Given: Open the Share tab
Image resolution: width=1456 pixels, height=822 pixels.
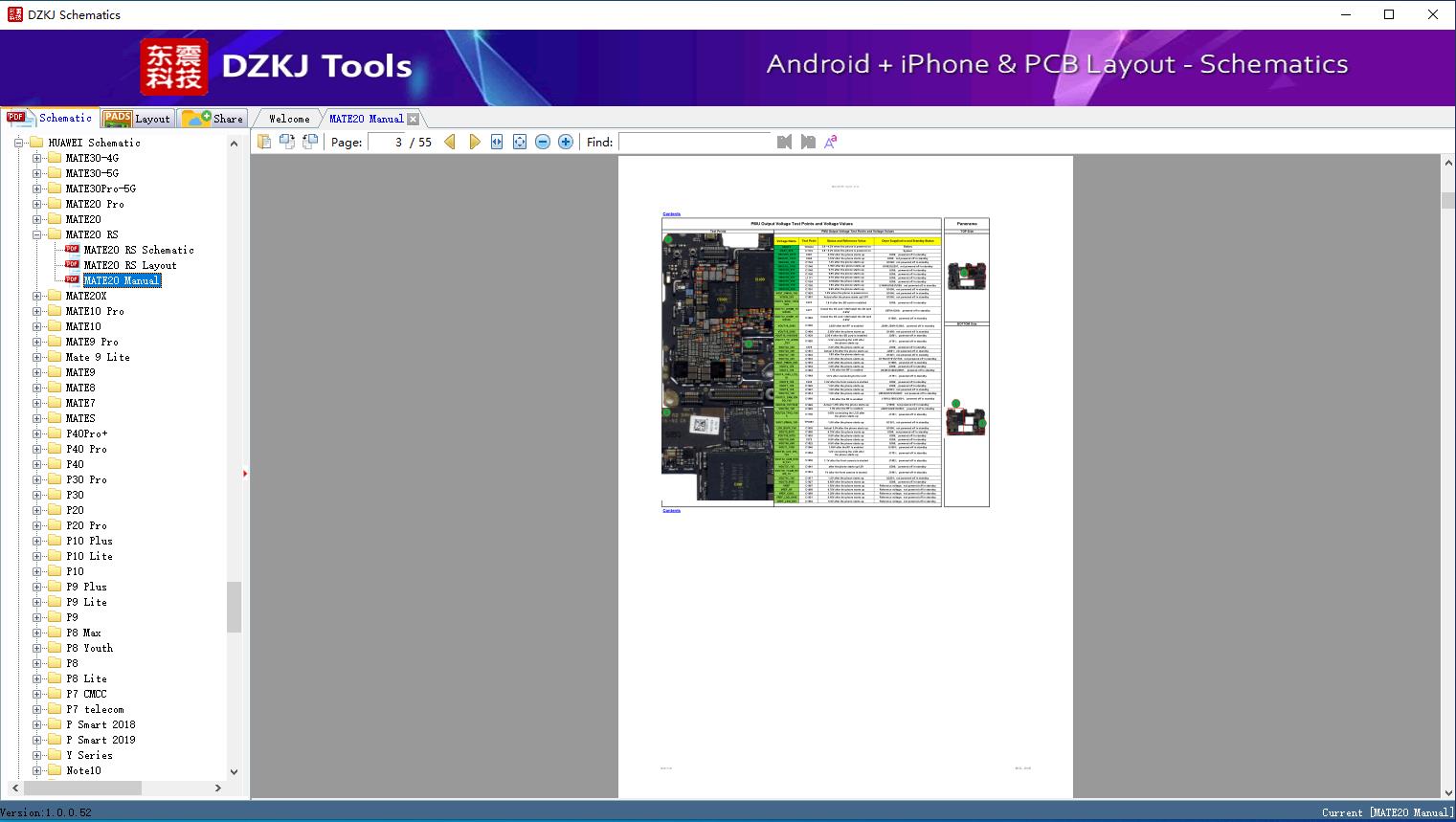Looking at the screenshot, I should tap(213, 119).
